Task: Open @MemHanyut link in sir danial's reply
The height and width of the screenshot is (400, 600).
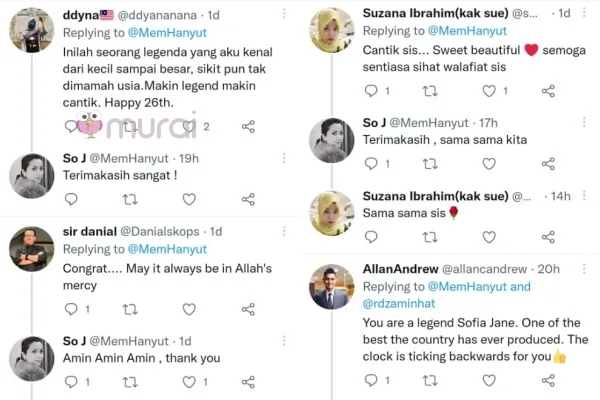Action: pyautogui.click(x=166, y=250)
